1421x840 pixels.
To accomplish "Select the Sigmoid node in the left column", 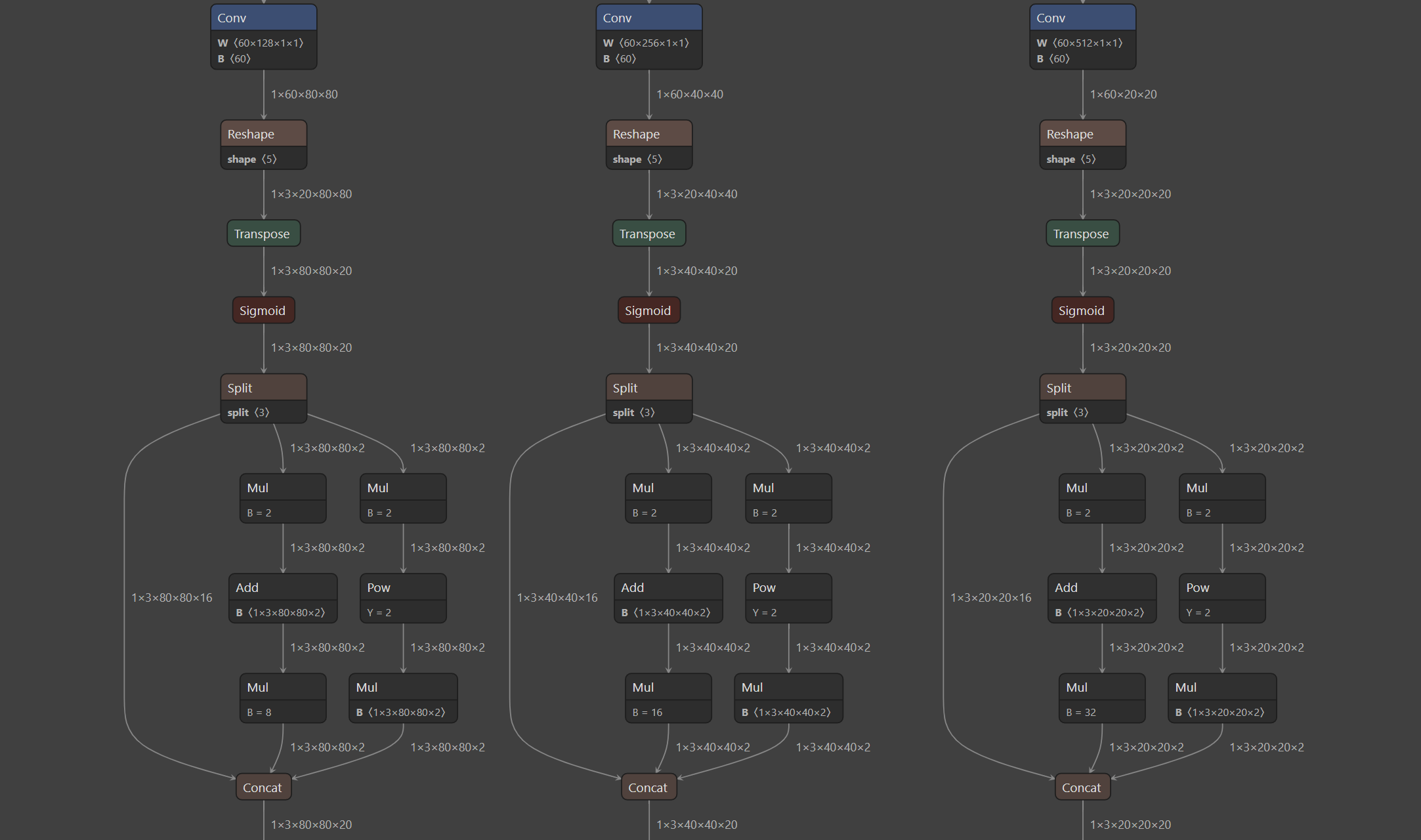I will click(x=263, y=310).
